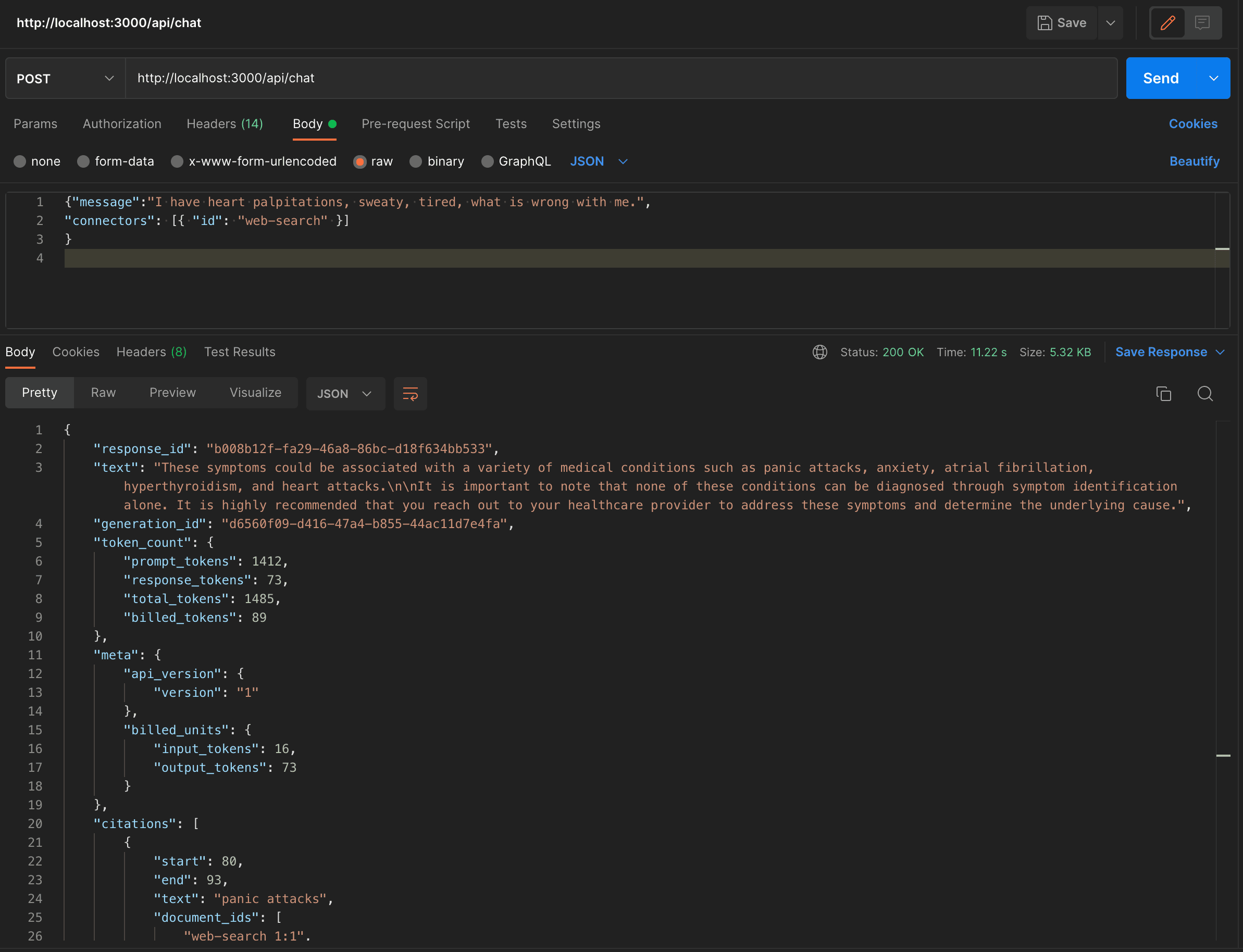Select the raw body radio button

point(359,161)
